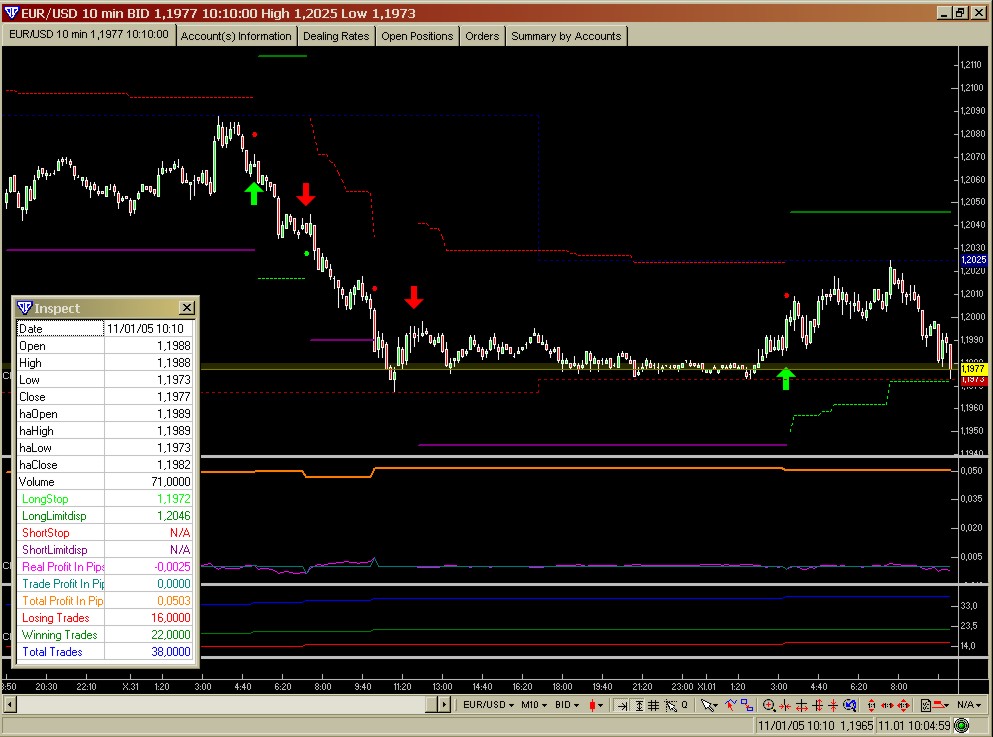
Task: Click the yellow 1,1977 price label
Action: pyautogui.click(x=973, y=368)
